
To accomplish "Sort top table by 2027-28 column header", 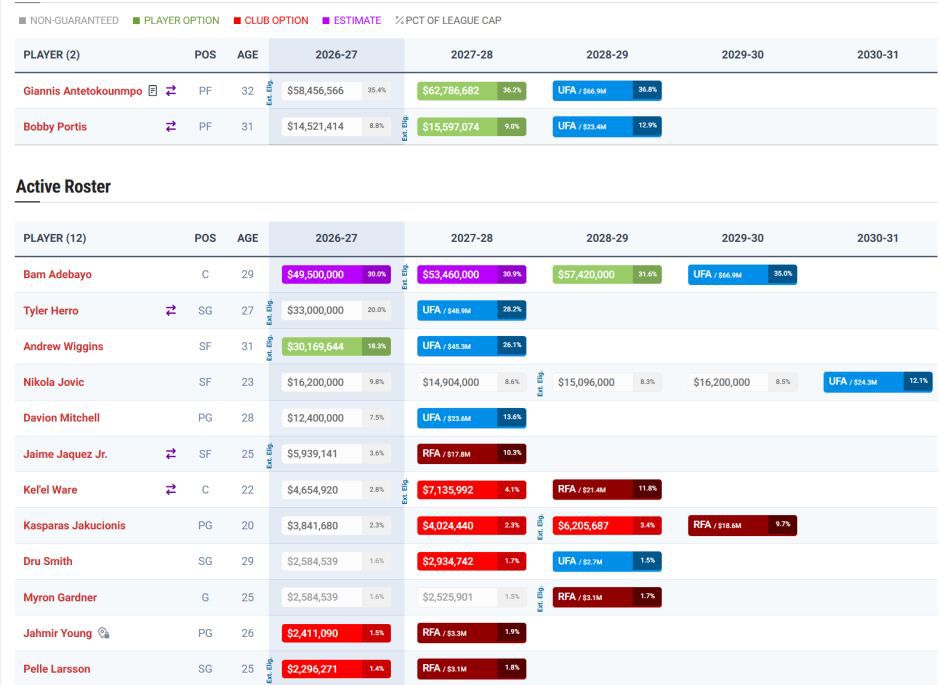I will pyautogui.click(x=472, y=55).
